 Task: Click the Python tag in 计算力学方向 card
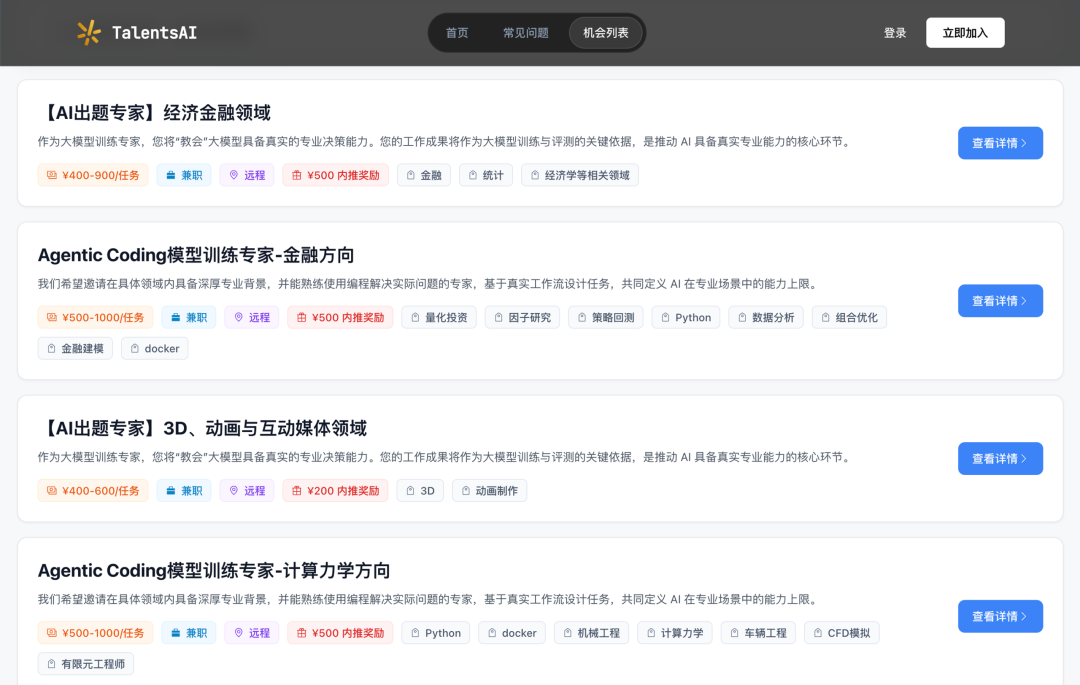click(436, 633)
